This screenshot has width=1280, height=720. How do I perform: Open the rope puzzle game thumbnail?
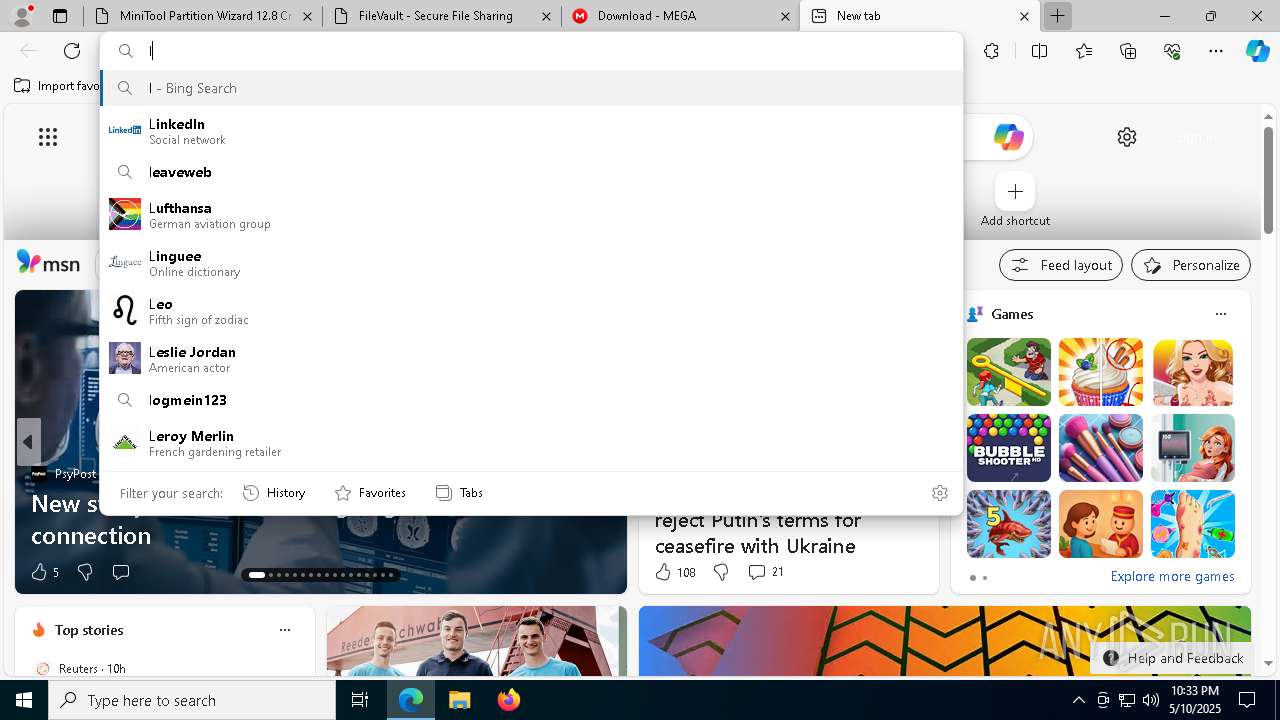click(1008, 372)
